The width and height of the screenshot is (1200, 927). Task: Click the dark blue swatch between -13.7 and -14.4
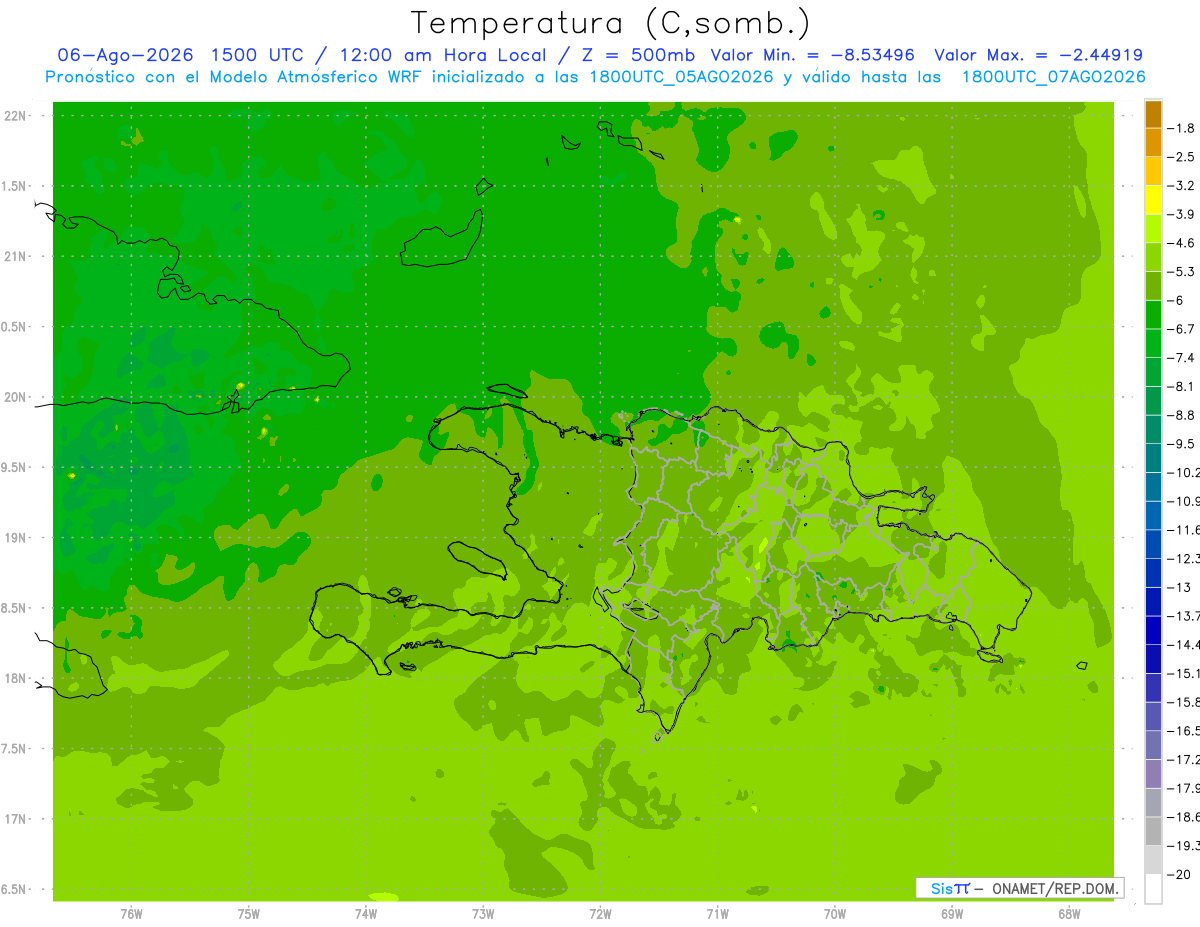(x=1153, y=630)
